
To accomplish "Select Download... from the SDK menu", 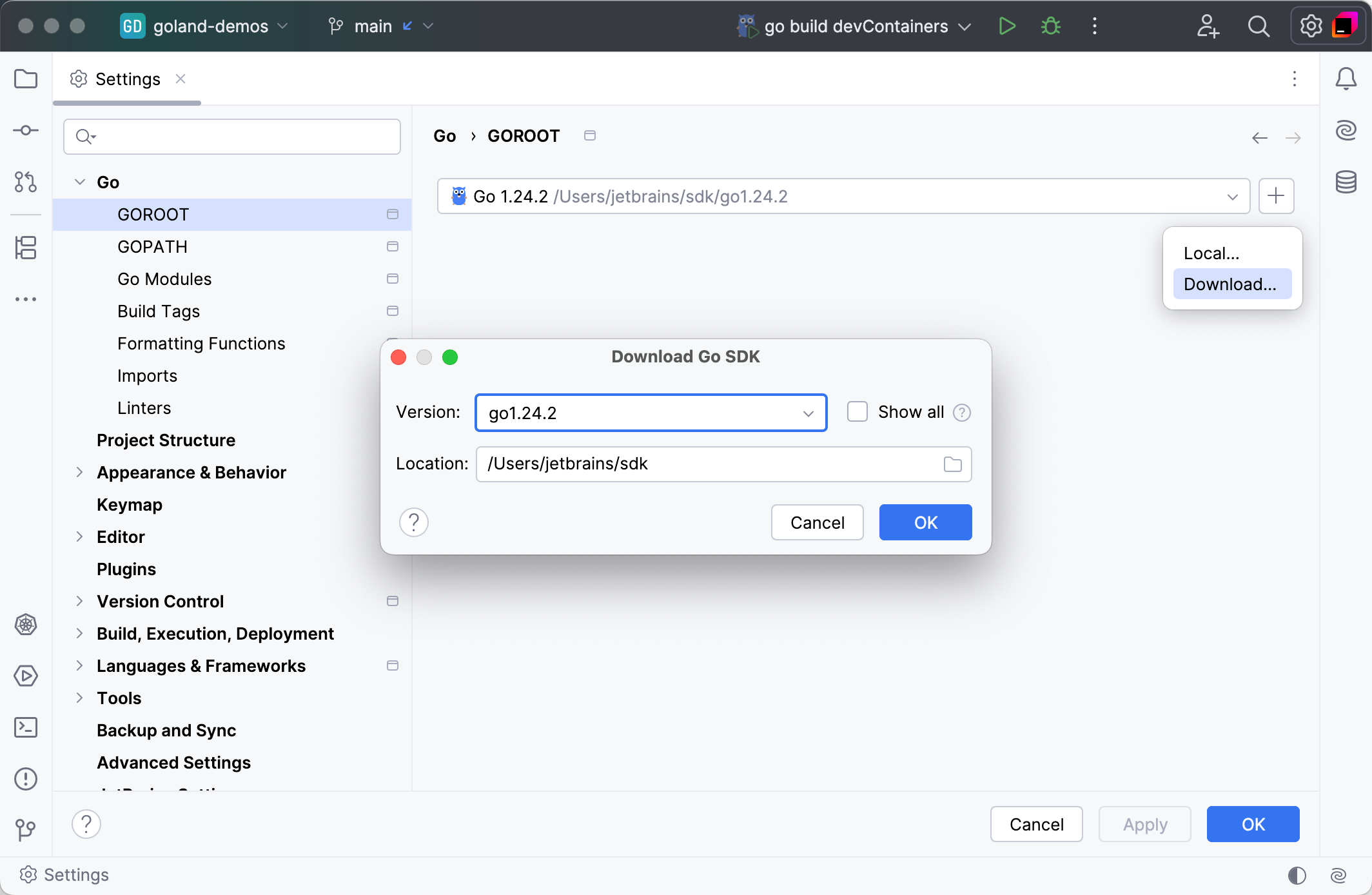I will click(1231, 284).
